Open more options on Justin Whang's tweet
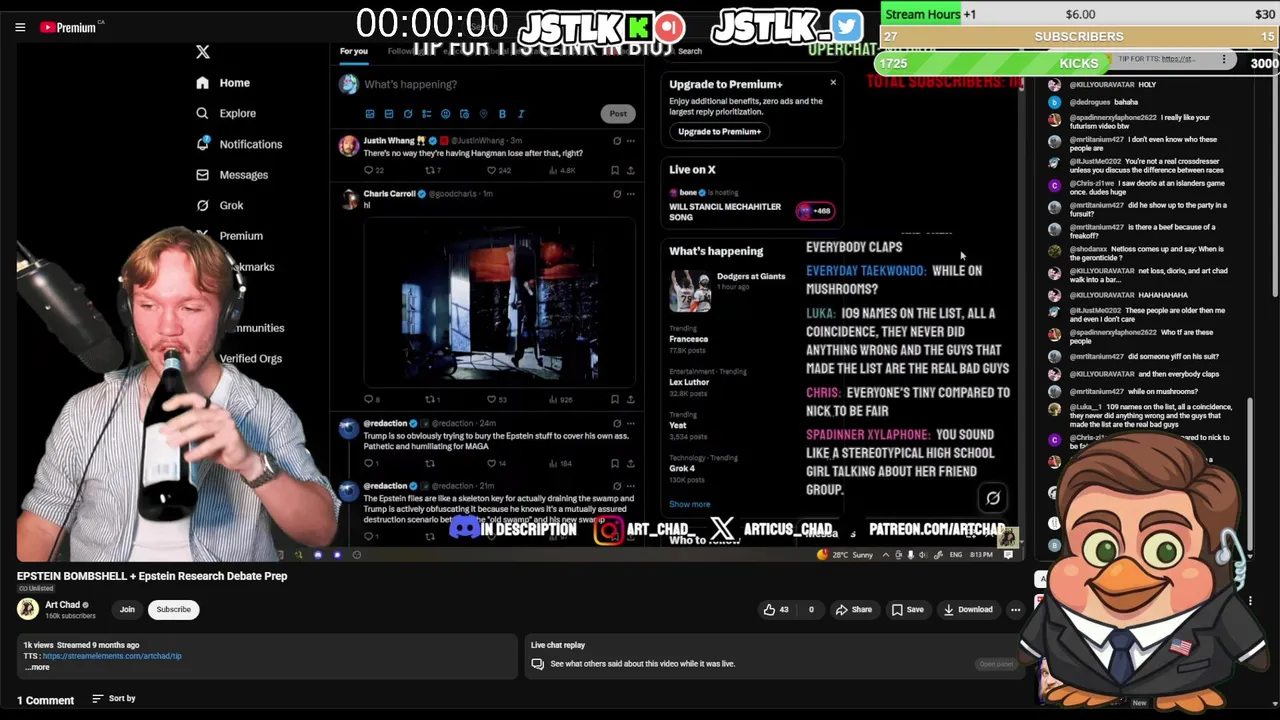Image resolution: width=1280 pixels, height=720 pixels. tap(630, 141)
